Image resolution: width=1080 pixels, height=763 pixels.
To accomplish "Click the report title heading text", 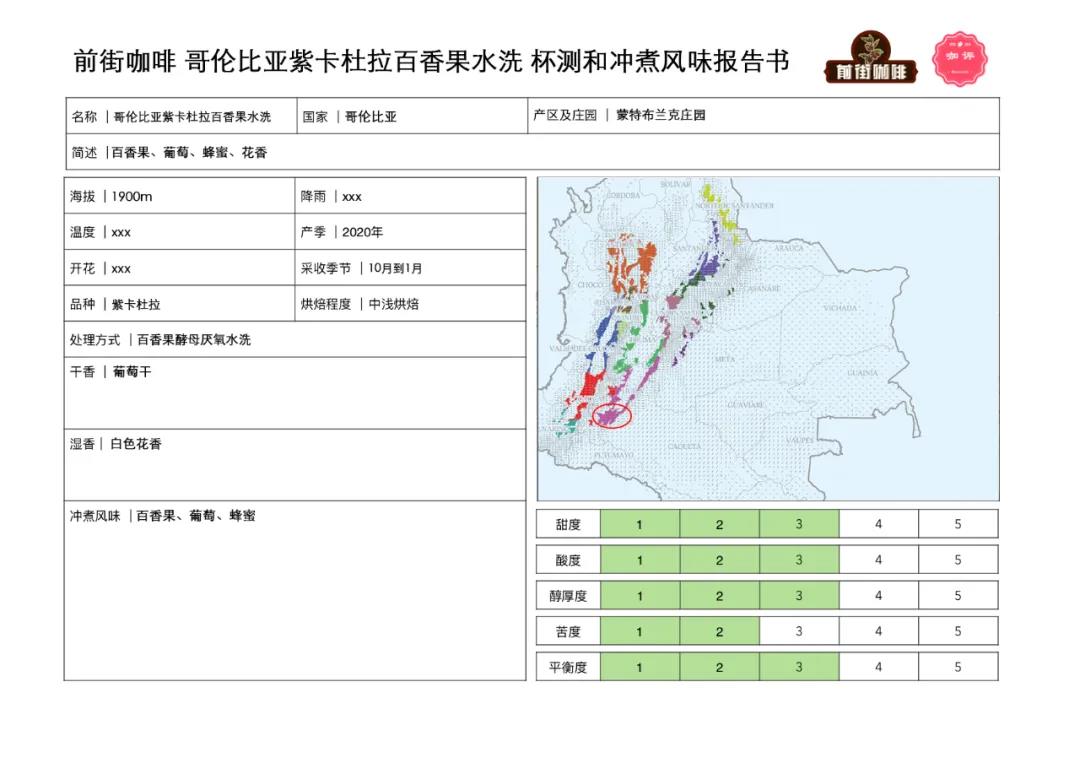I will point(431,62).
